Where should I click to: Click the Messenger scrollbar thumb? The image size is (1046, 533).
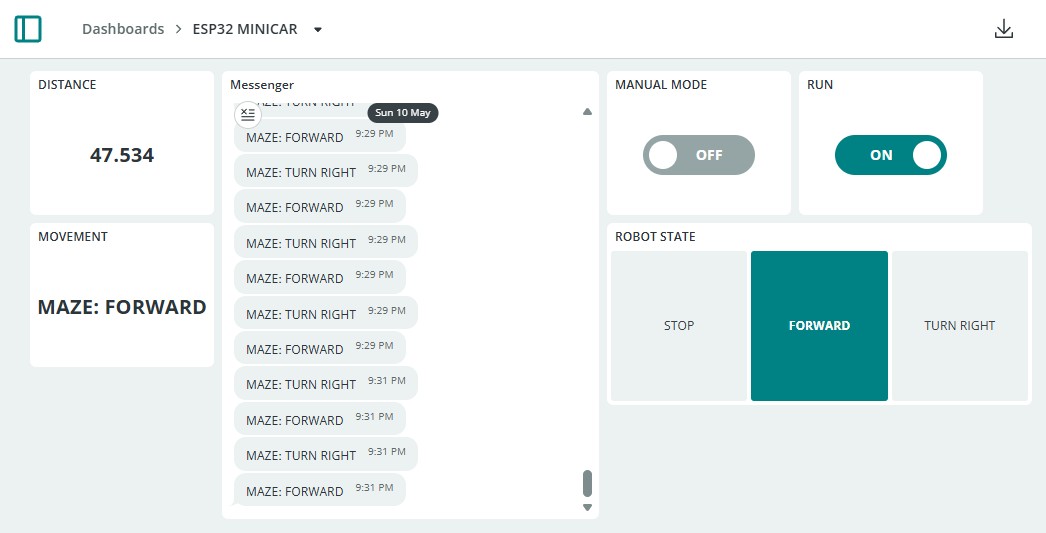click(587, 484)
